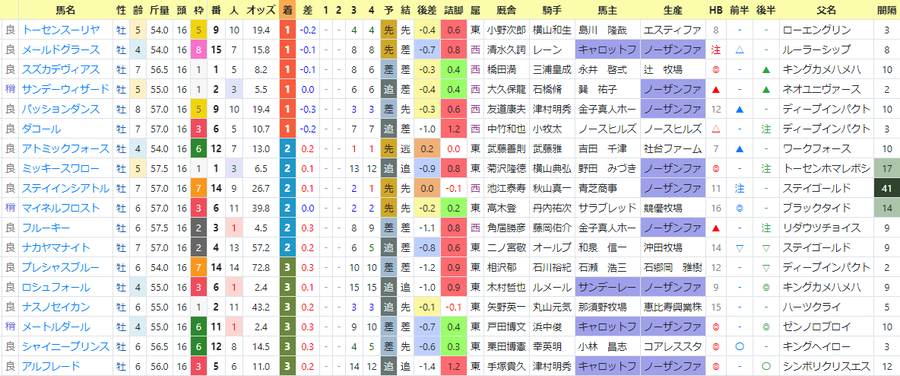Open horse link メールドグラース
This screenshot has width=900, height=376.
click(x=60, y=50)
